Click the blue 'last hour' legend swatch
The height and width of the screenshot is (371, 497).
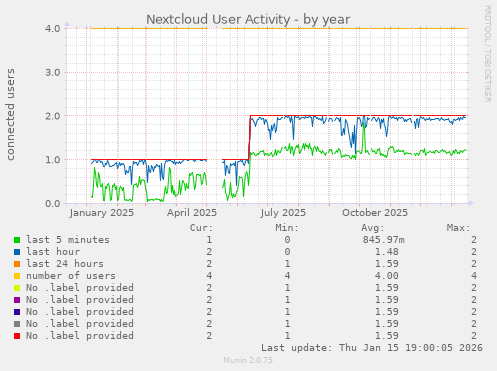click(x=17, y=252)
